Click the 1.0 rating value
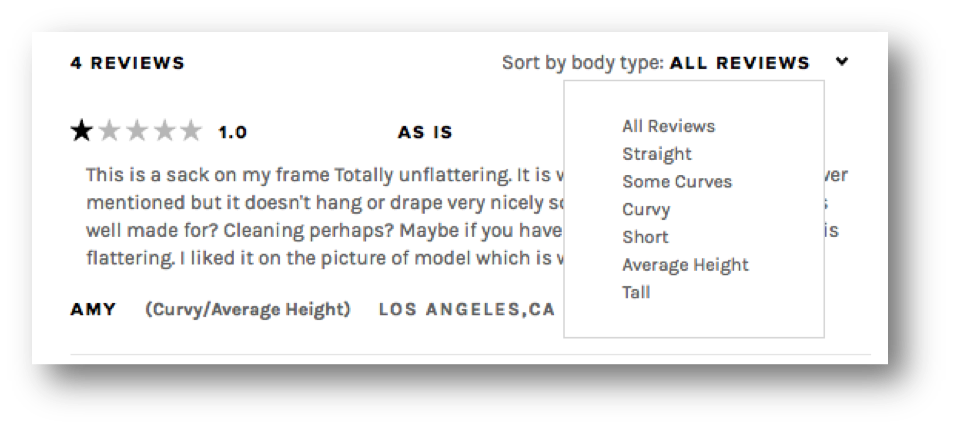Viewport: 953px width, 429px height. [x=232, y=132]
